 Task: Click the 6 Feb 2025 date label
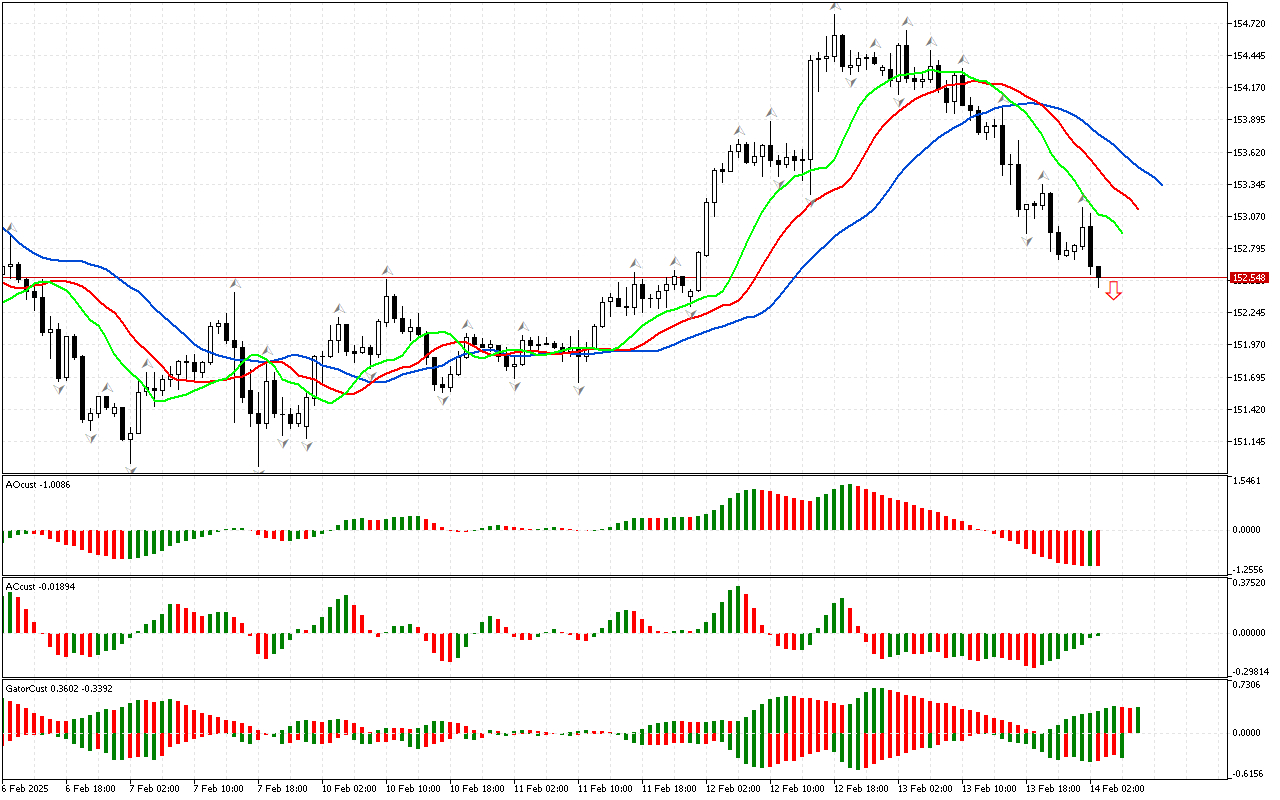point(26,788)
